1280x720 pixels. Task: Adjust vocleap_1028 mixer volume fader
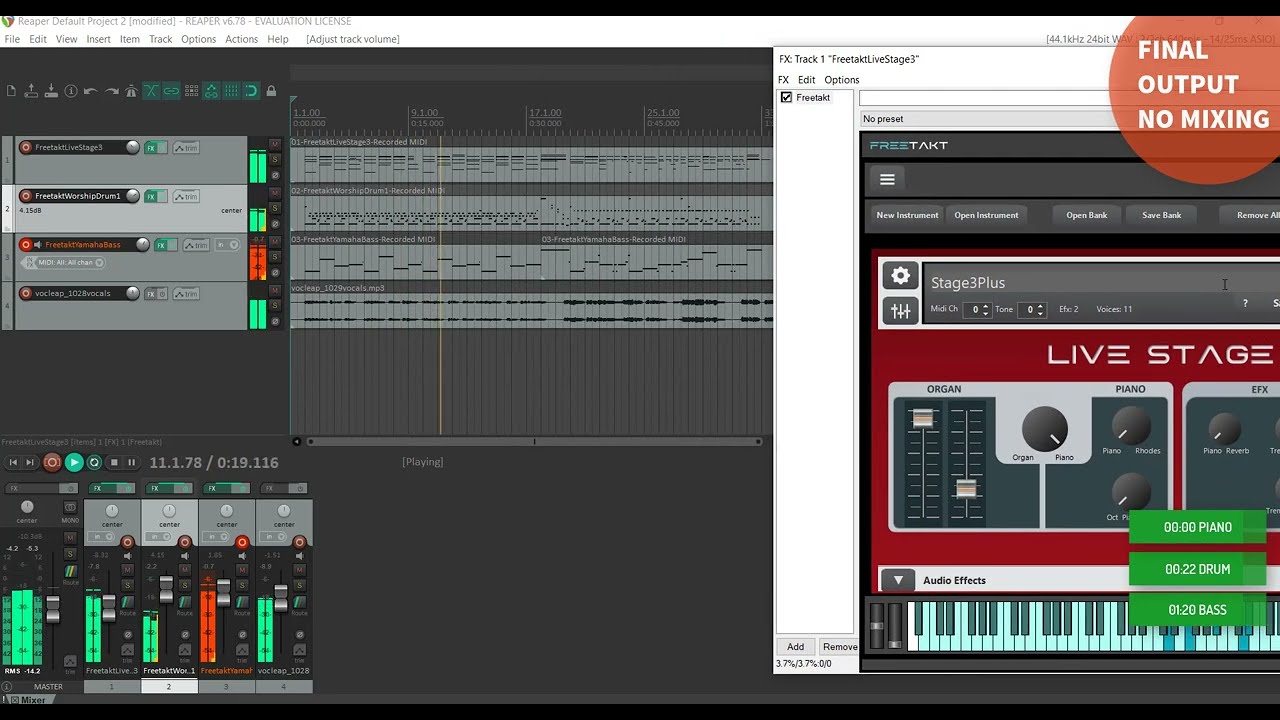(x=281, y=598)
